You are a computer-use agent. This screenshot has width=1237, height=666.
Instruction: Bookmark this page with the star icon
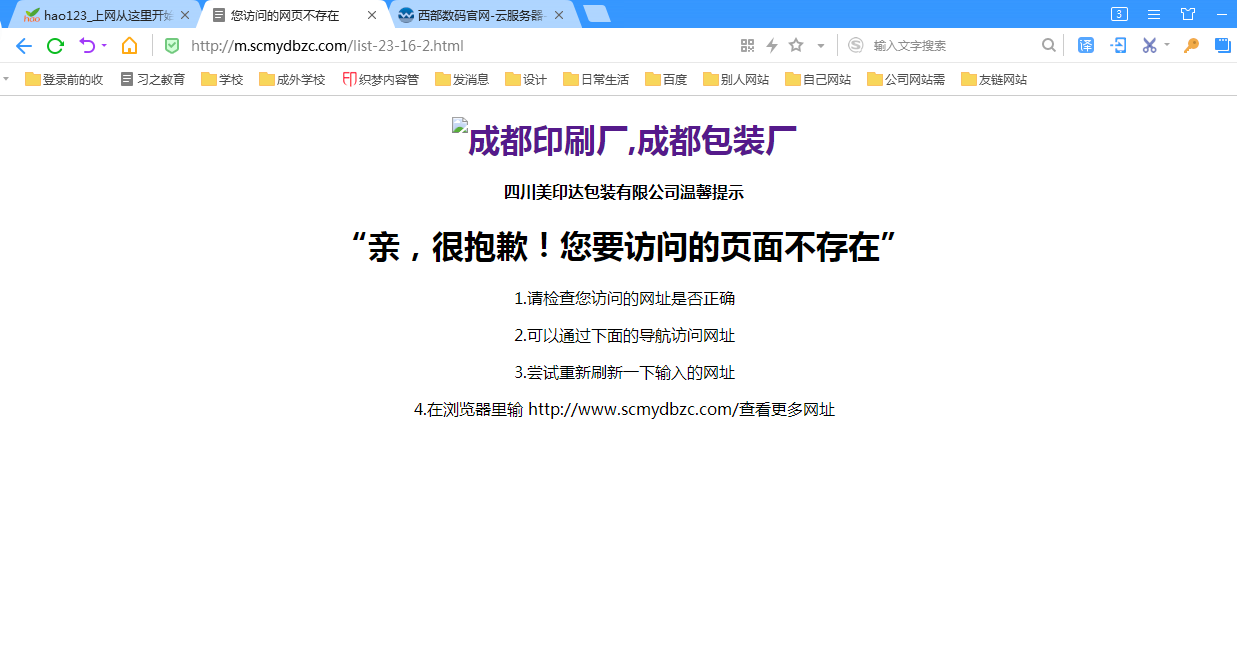click(x=795, y=45)
